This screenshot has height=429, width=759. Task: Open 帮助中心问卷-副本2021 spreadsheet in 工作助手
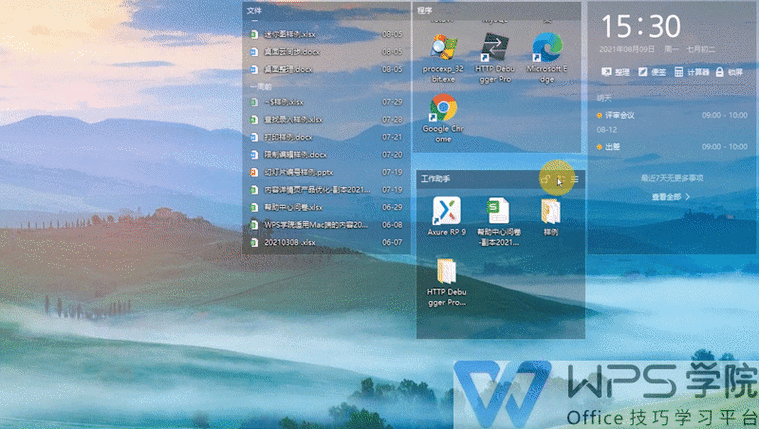coord(499,221)
